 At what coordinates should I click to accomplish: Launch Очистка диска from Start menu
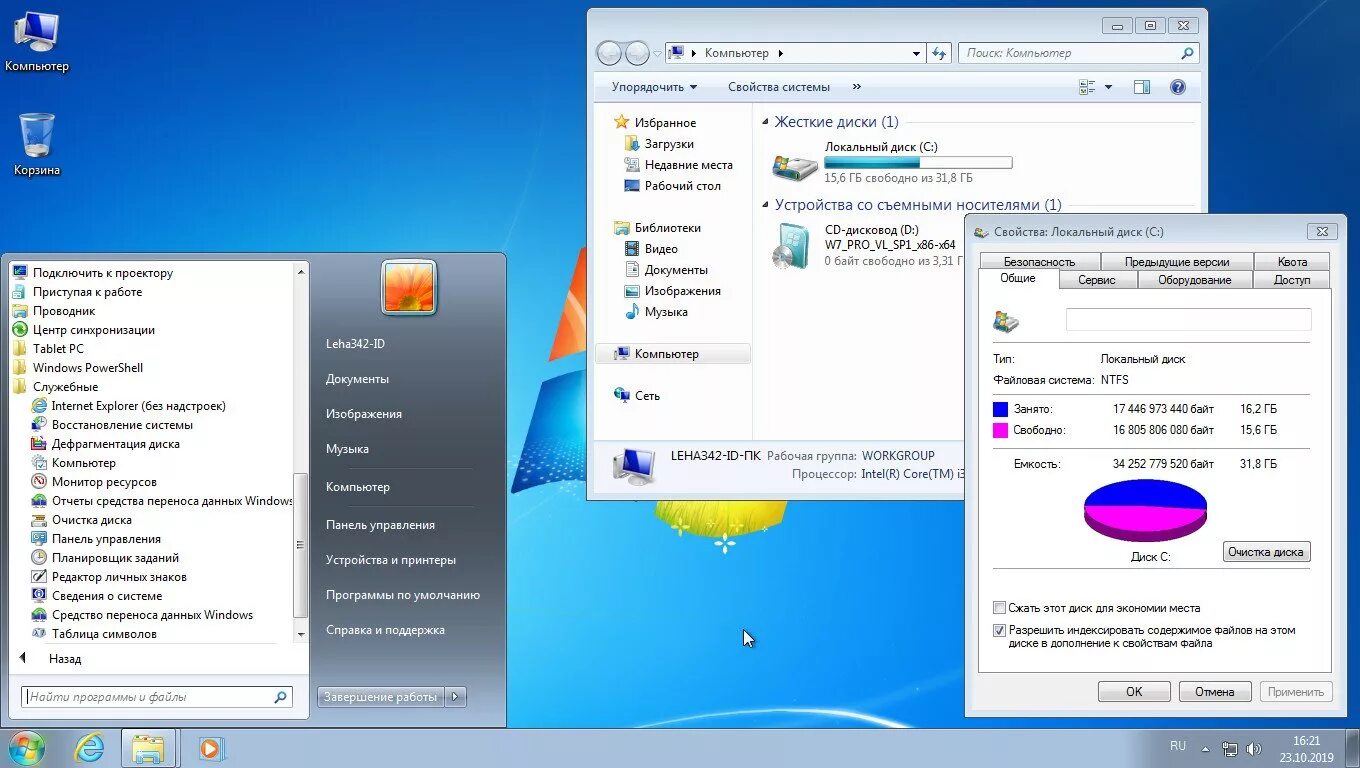(91, 519)
